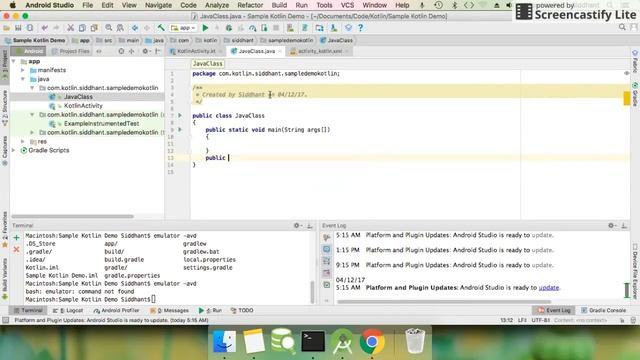The width and height of the screenshot is (640, 360).
Task: Click Collapse All in project panel
Action: [131, 51]
